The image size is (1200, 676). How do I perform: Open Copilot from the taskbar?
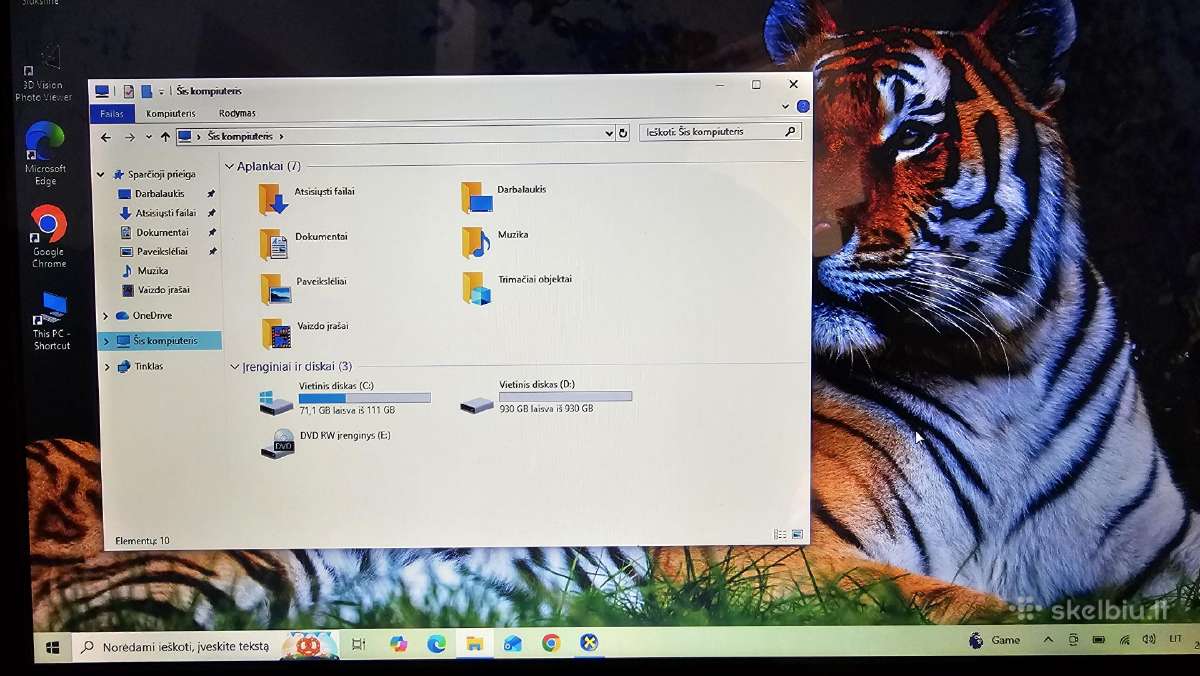[x=399, y=644]
